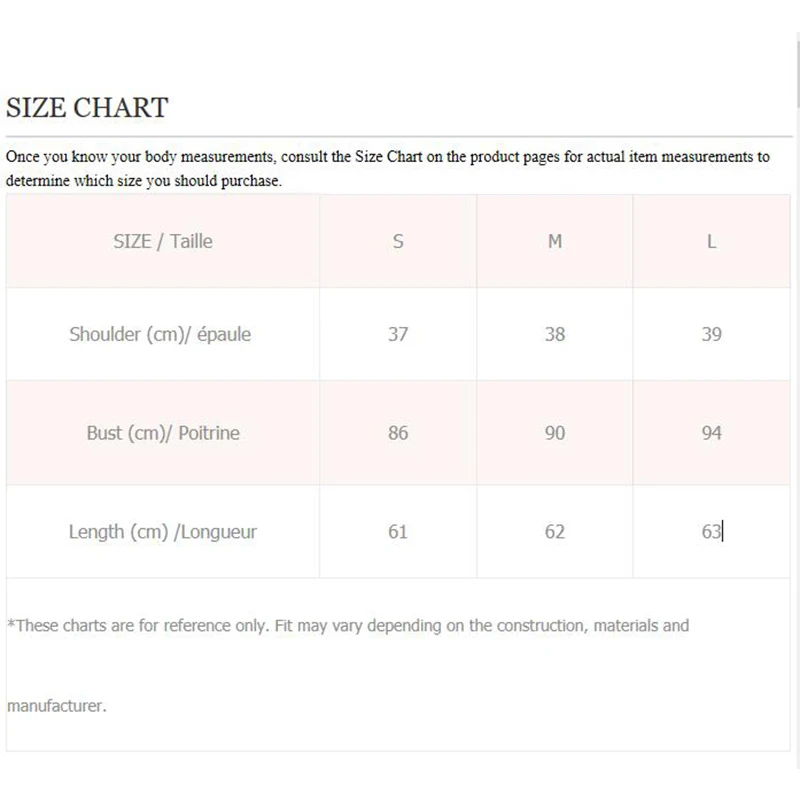Click the Bust (cm)/ Poitrine row label
Image resolution: width=800 pixels, height=800 pixels.
163,433
